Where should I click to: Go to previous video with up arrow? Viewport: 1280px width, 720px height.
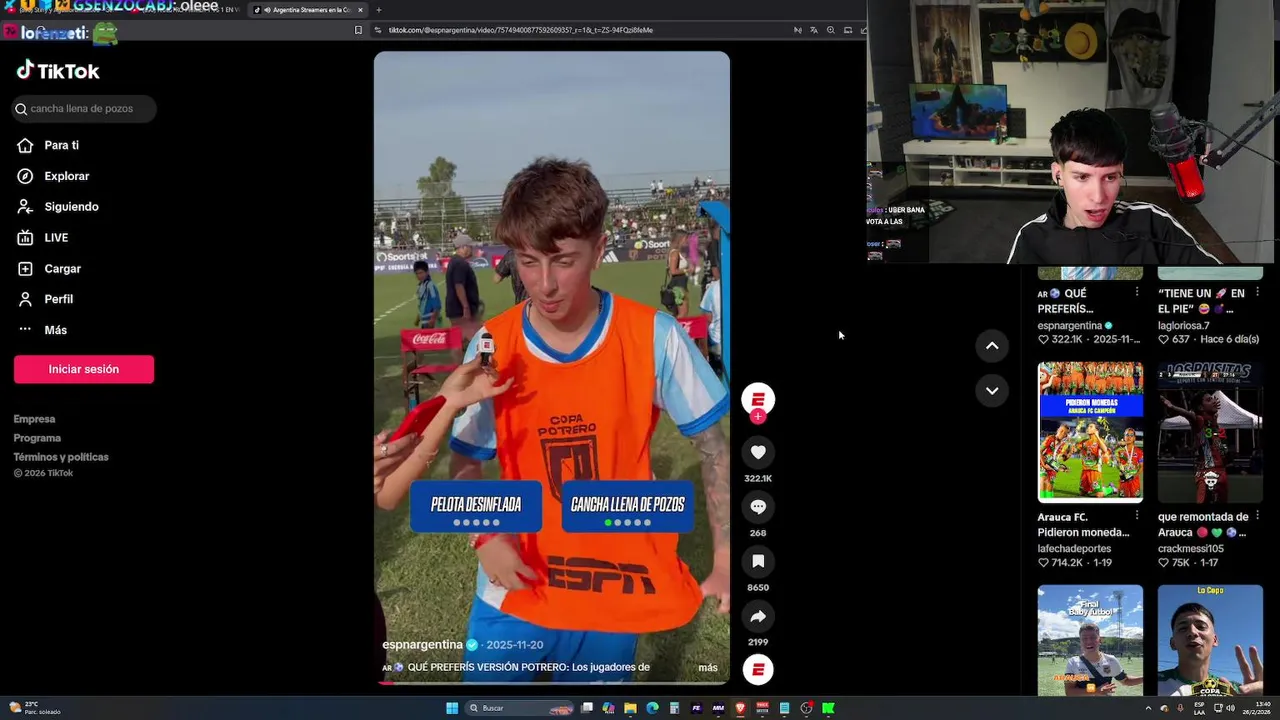pos(992,346)
